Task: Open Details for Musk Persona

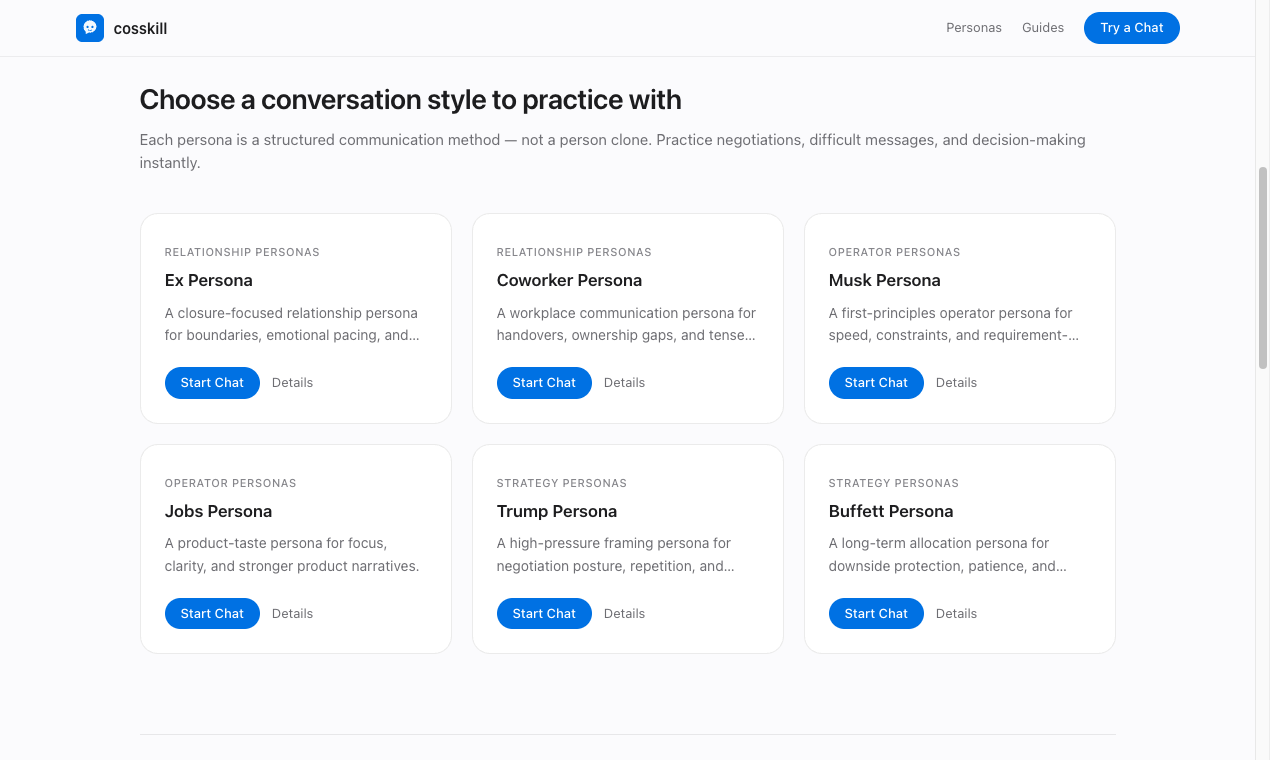Action: (956, 383)
